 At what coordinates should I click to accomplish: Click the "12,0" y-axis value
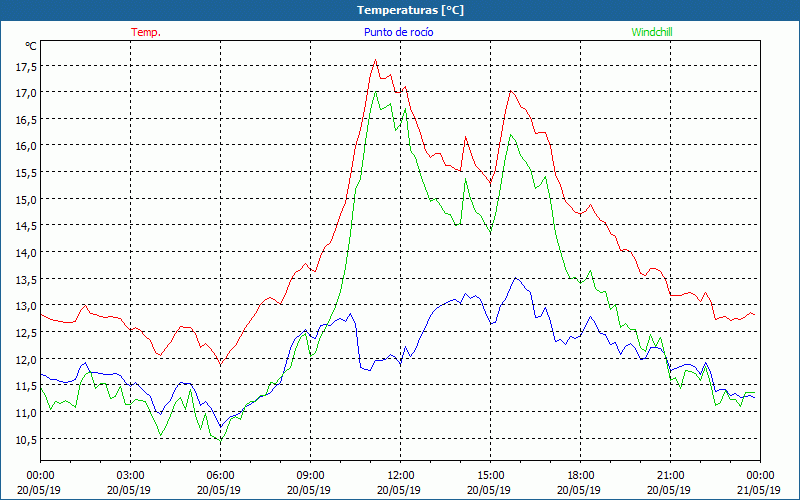pos(26,360)
